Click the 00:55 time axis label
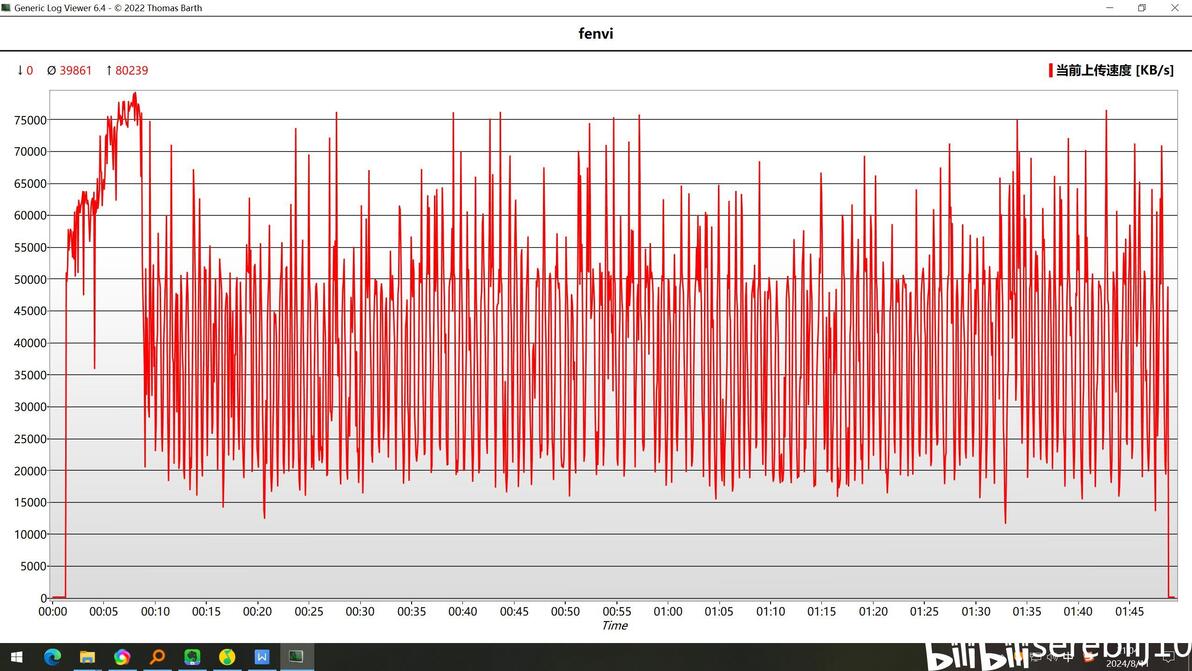The width and height of the screenshot is (1192, 671). pyautogui.click(x=617, y=611)
